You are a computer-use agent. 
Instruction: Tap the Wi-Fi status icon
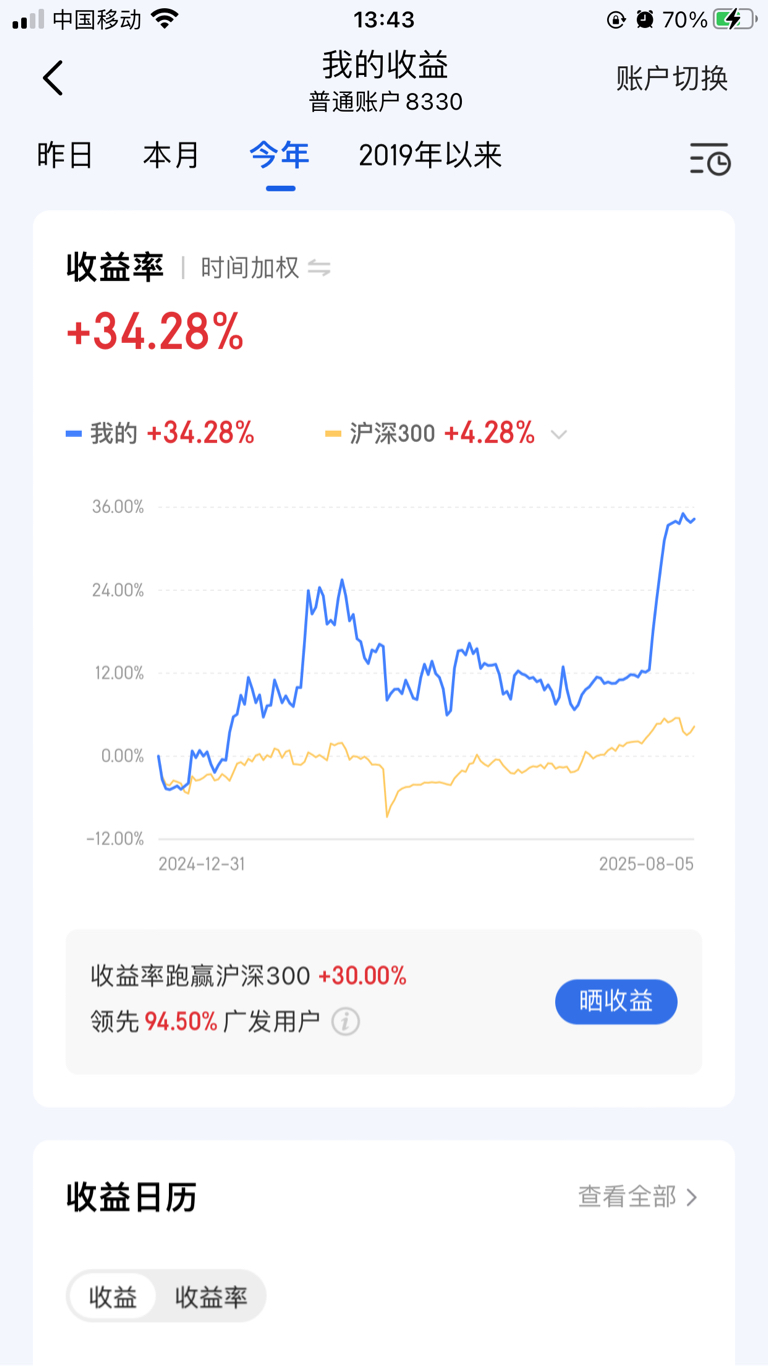(x=166, y=19)
